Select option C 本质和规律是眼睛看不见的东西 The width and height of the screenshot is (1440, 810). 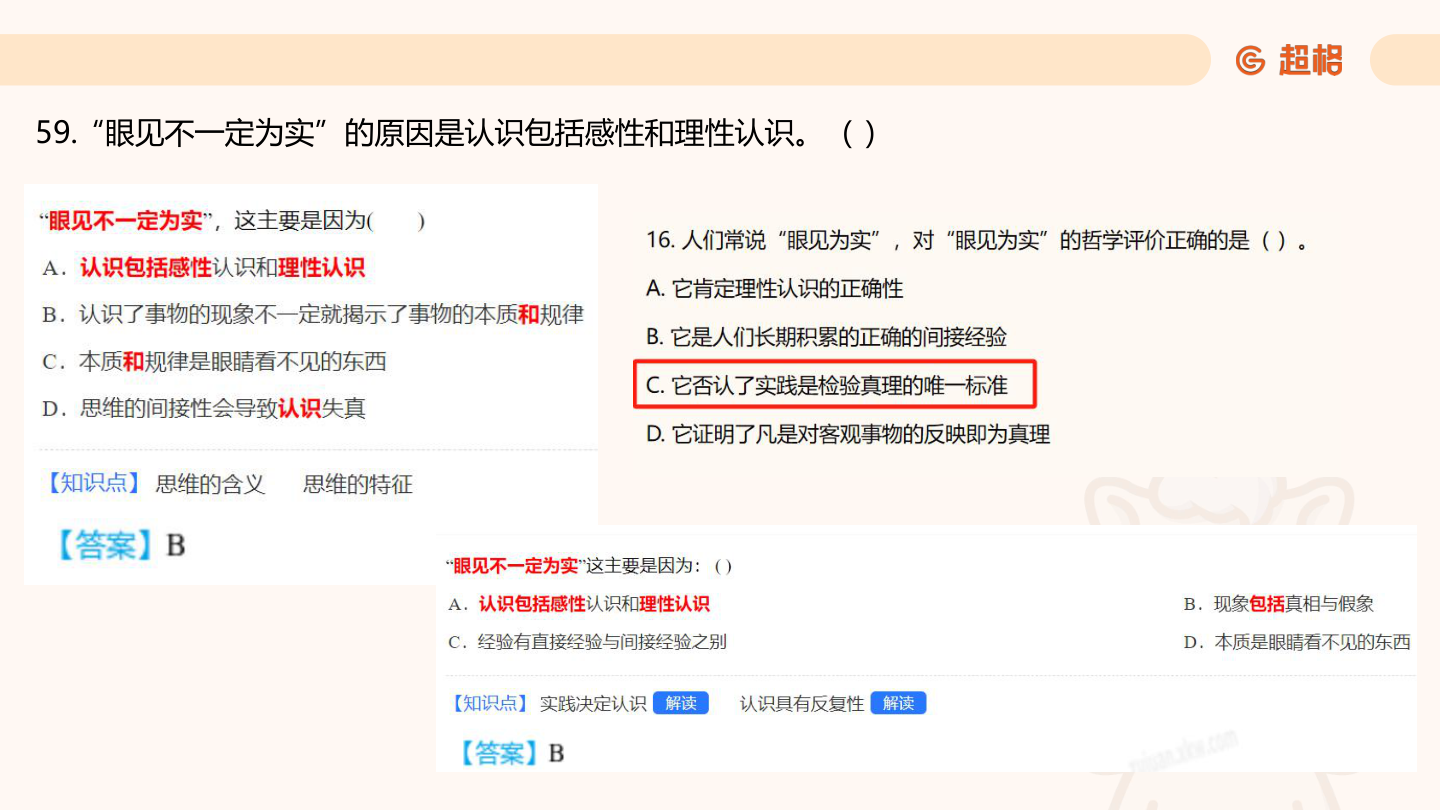[x=230, y=361]
